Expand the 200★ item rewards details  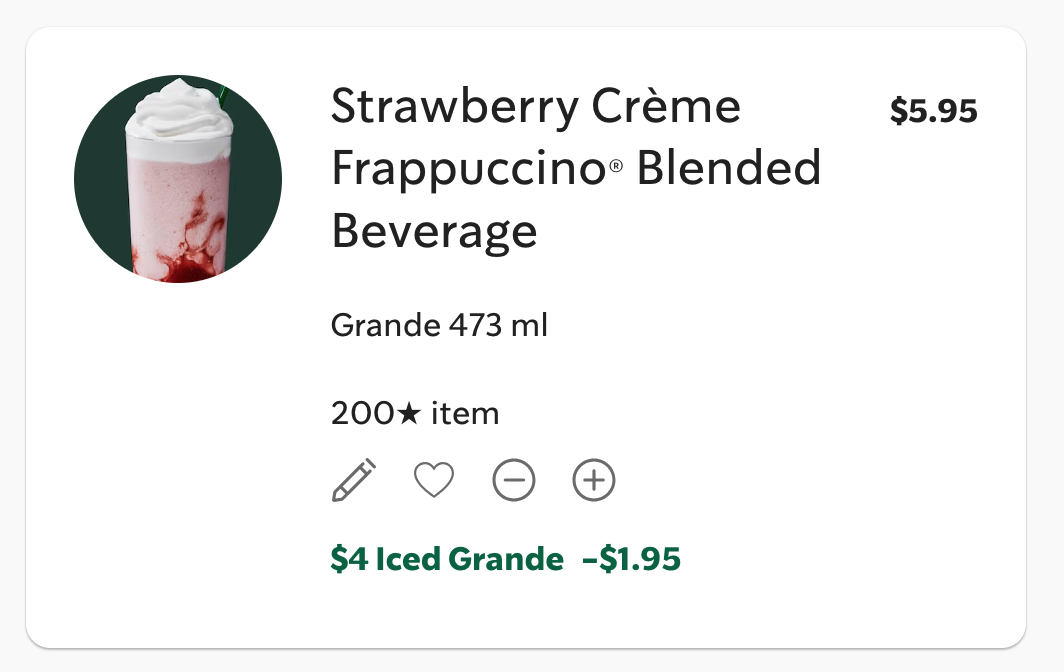pos(414,413)
